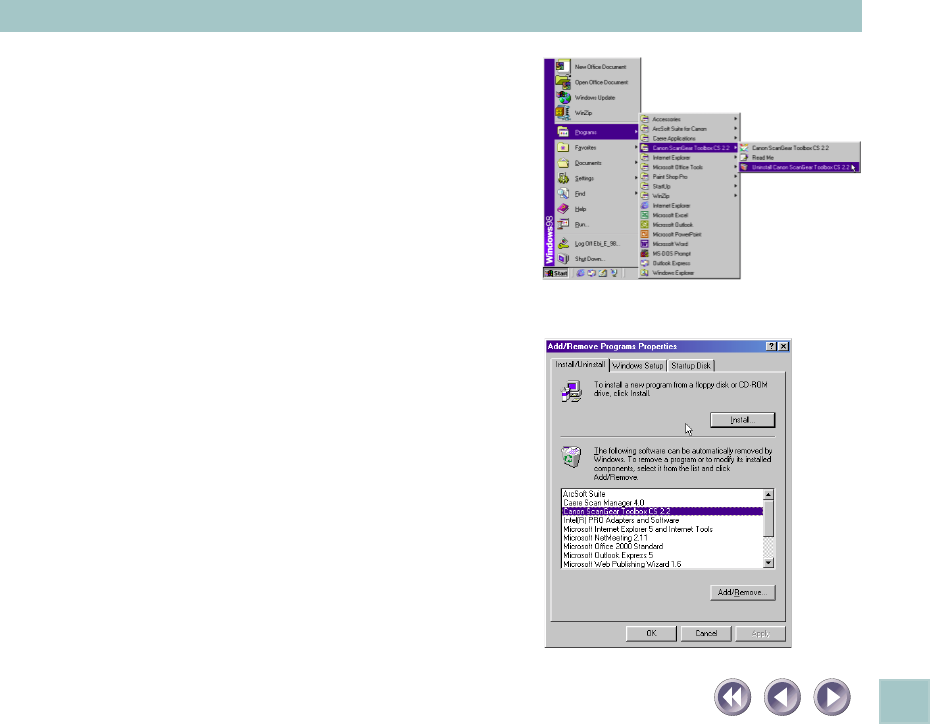The height and width of the screenshot is (724, 930).
Task: Click the View Channels quick launch icon
Action: pyautogui.click(x=614, y=273)
